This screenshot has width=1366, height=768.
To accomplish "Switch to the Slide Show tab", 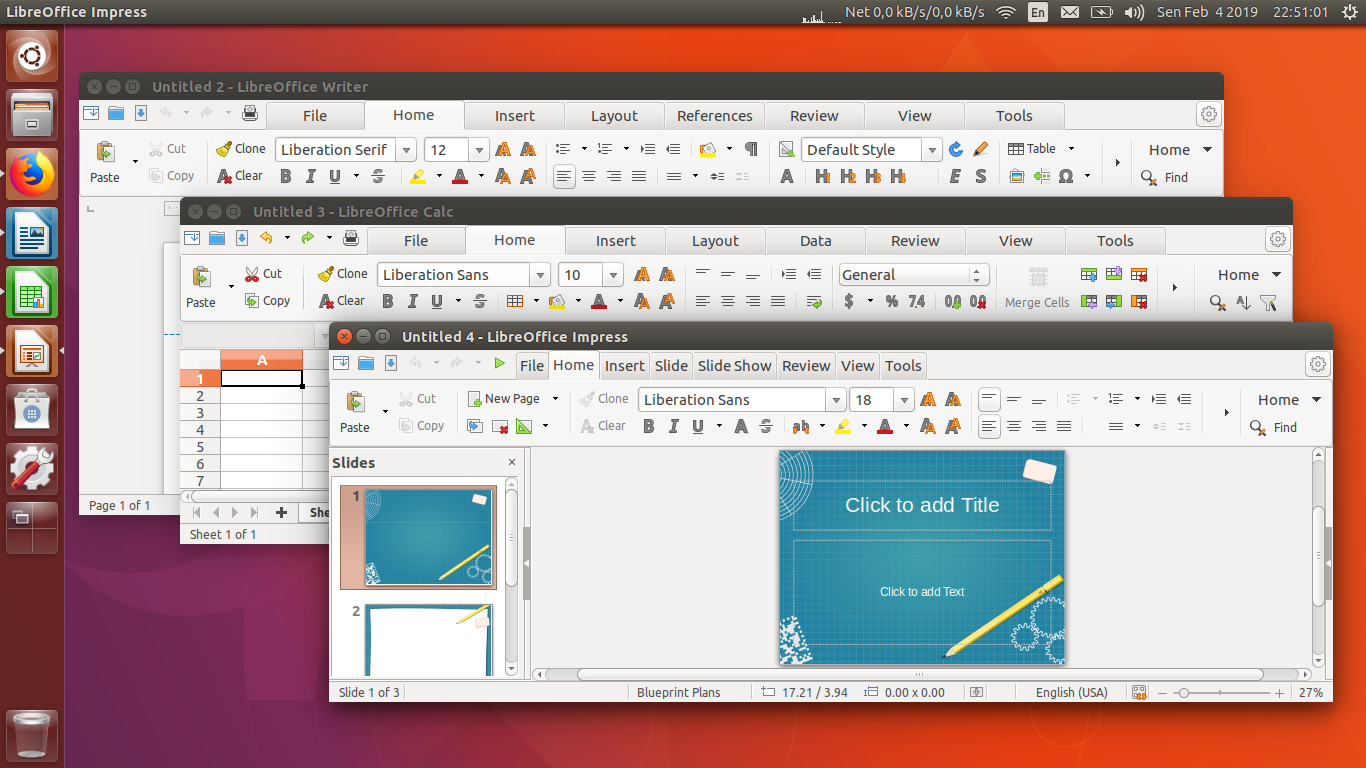I will tap(734, 365).
